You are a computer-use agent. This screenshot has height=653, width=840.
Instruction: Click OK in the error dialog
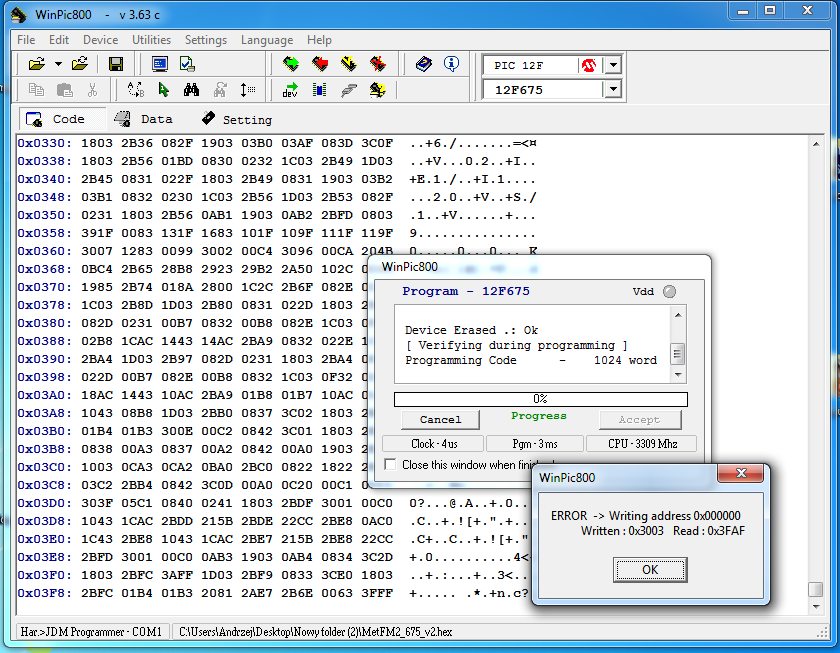pyautogui.click(x=650, y=569)
